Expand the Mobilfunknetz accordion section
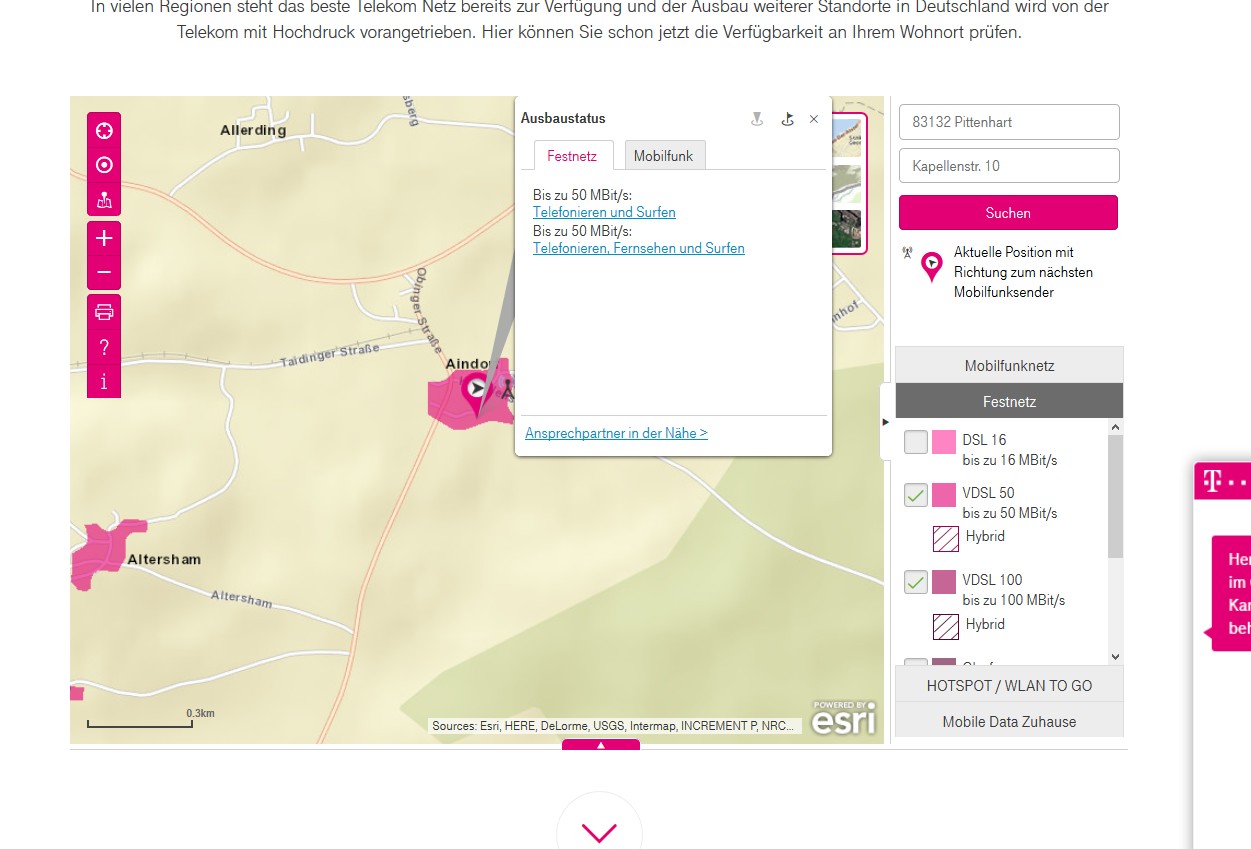This screenshot has height=849, width=1251. pos(1009,365)
